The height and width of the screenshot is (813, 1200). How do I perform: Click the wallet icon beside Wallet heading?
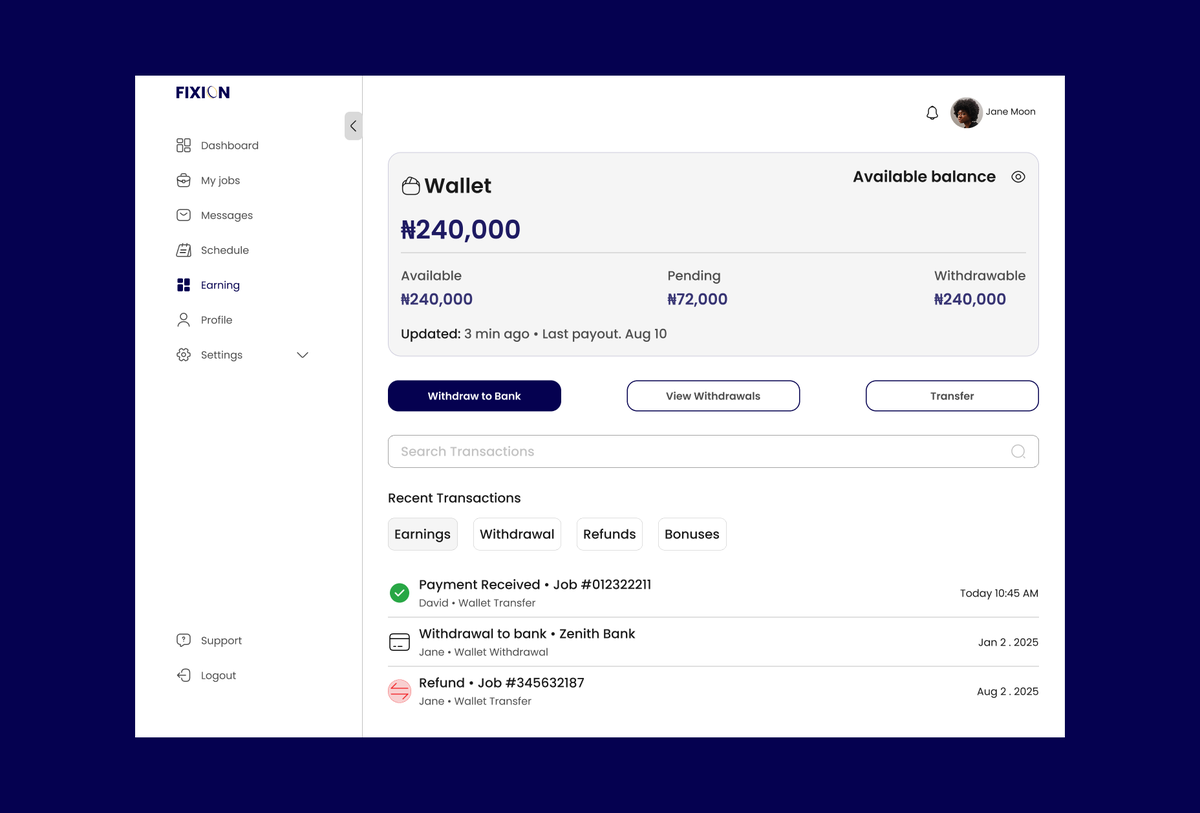click(410, 186)
